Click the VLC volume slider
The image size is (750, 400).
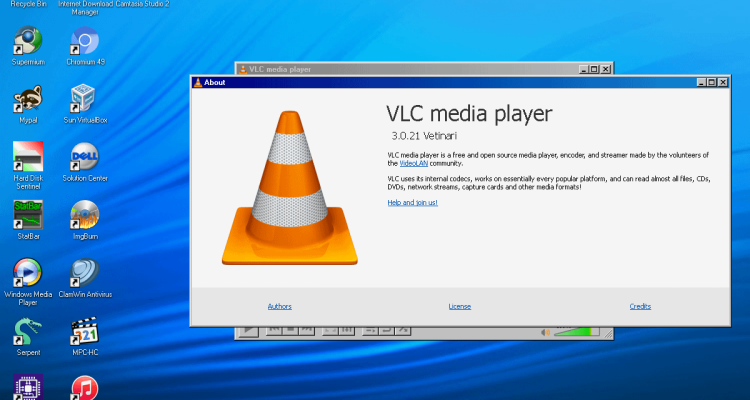click(x=576, y=331)
